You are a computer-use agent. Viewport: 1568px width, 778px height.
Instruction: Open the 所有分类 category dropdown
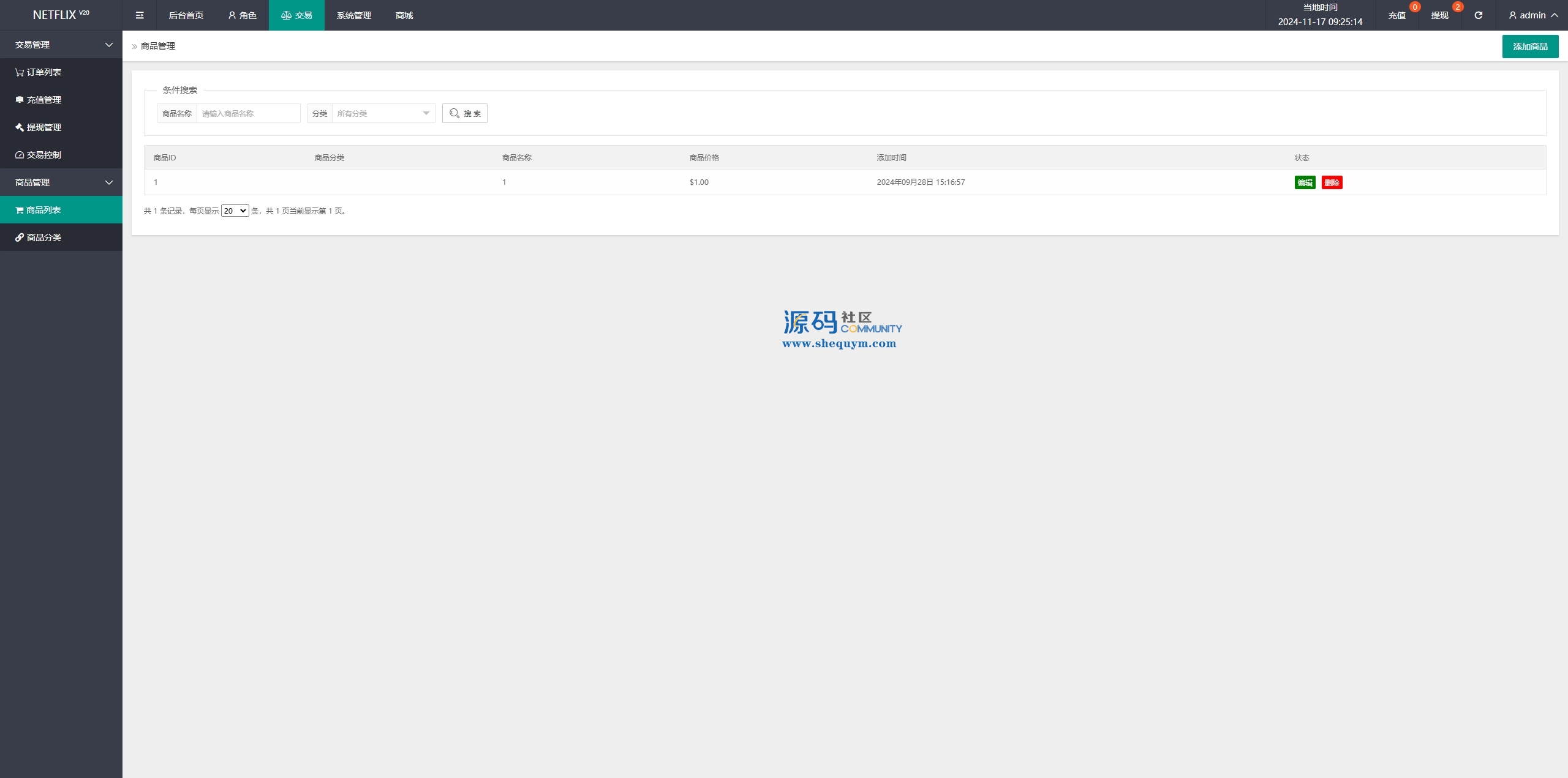coord(383,113)
